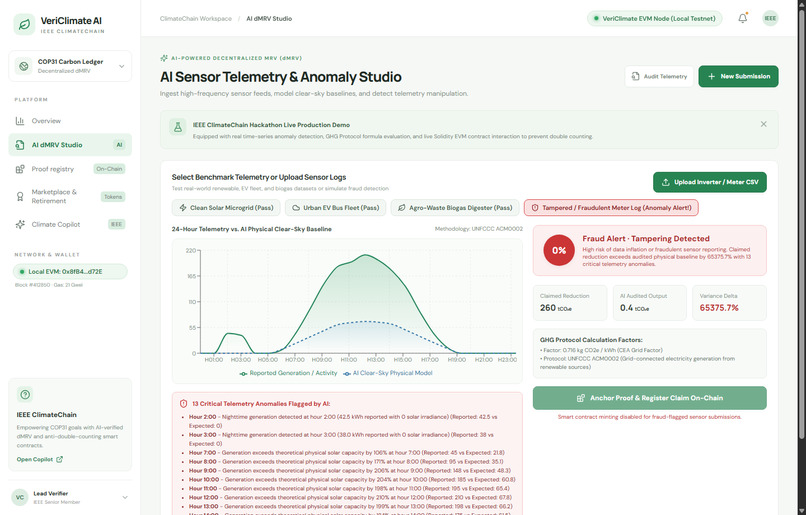
Task: Click the VeriClimate AI leaf logo
Action: tap(24, 24)
